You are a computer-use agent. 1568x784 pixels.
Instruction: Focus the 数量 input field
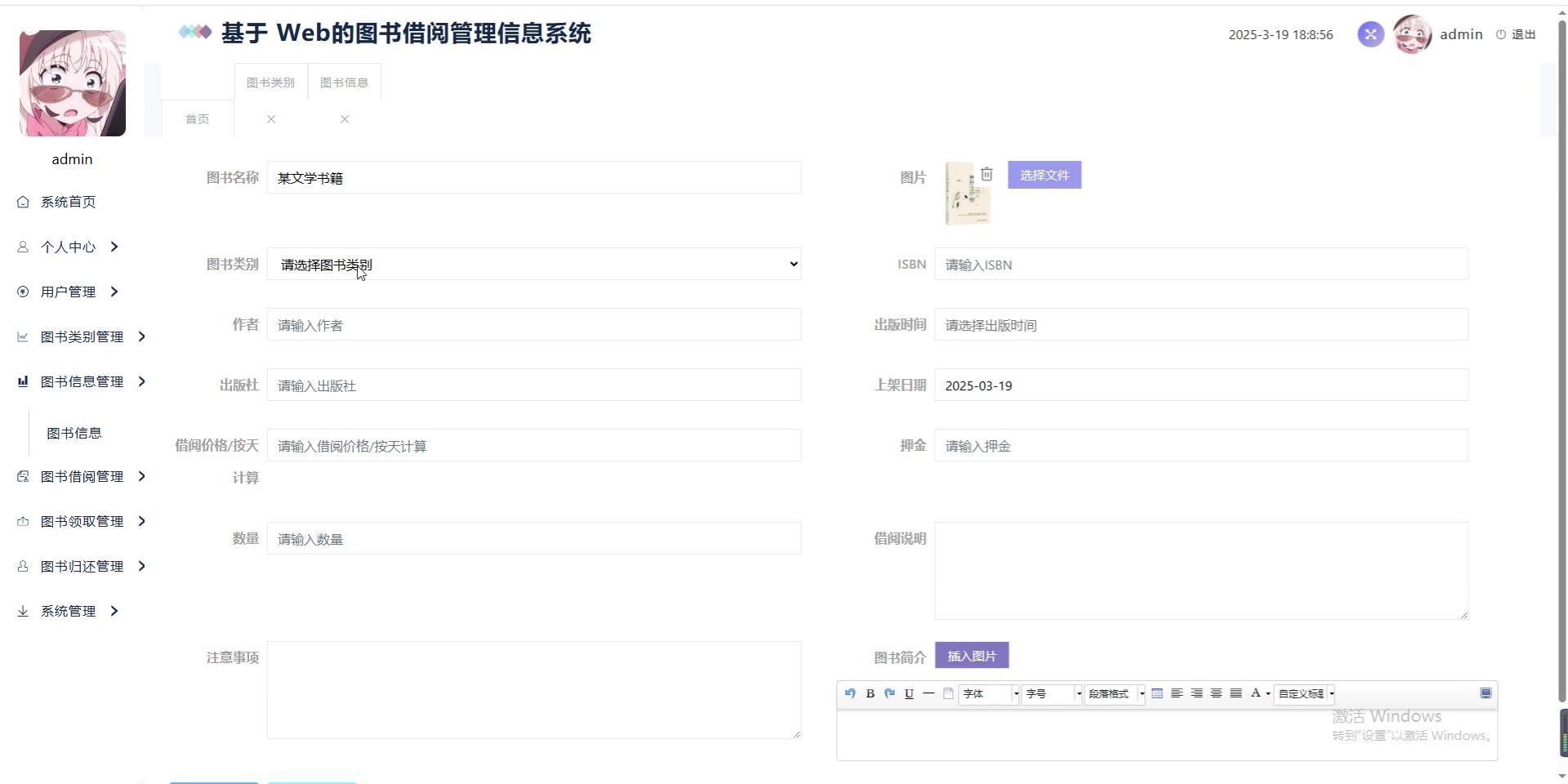[x=534, y=538]
